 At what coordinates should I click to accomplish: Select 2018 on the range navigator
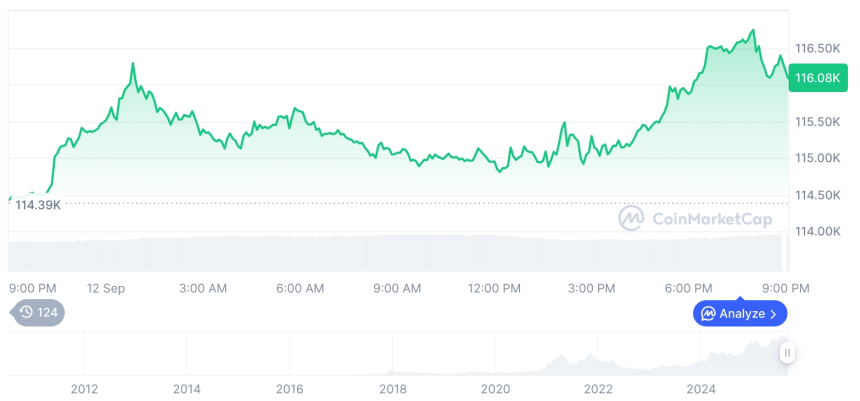[392, 388]
